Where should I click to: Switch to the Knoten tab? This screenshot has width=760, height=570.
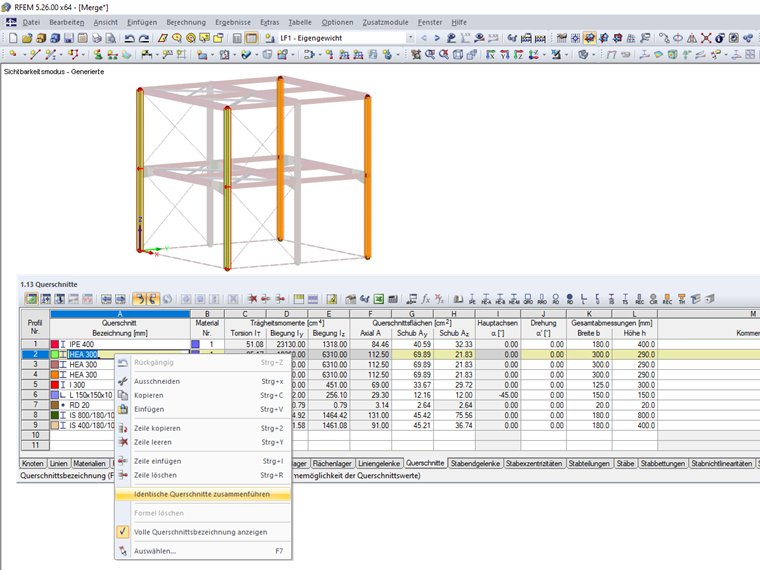[33, 463]
